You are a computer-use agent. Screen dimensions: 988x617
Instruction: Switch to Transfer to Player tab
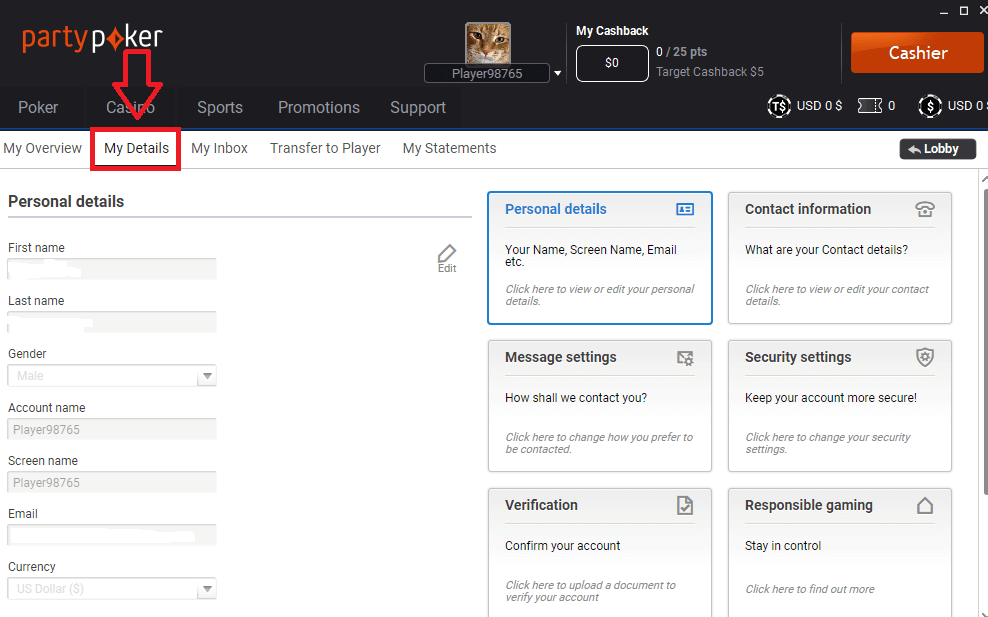pos(325,148)
